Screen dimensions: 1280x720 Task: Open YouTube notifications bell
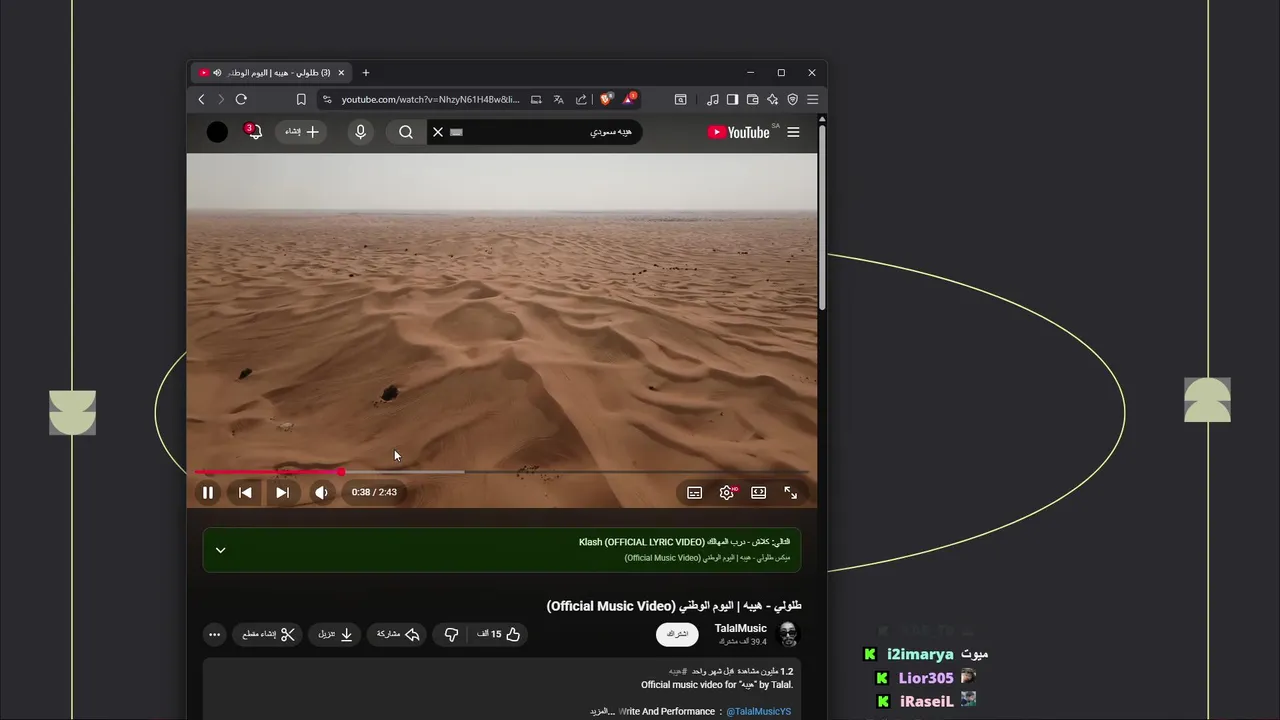[x=254, y=132]
